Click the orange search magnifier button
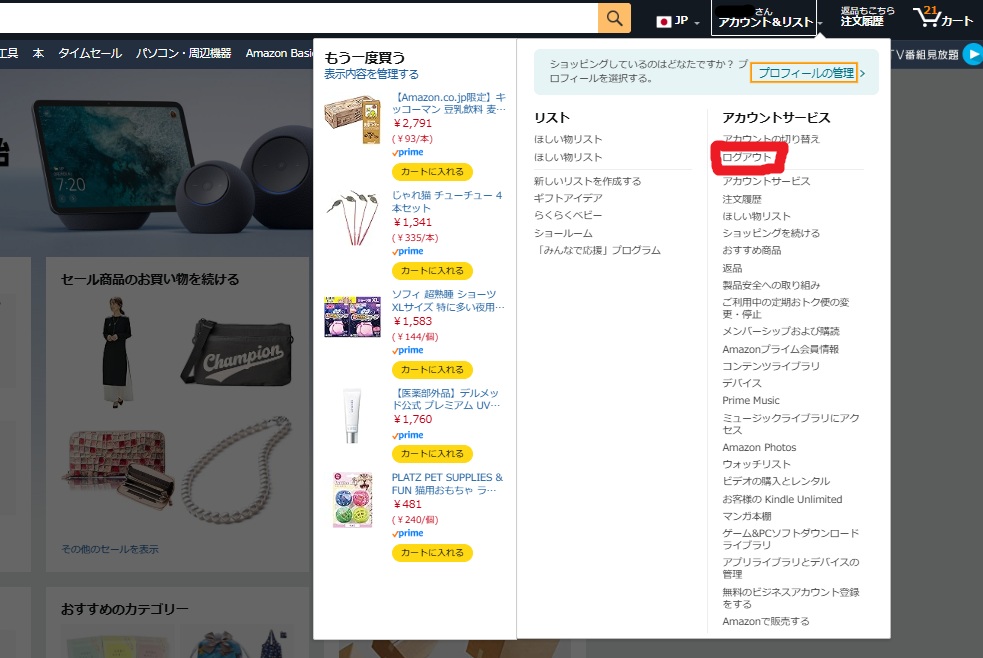This screenshot has width=983, height=658. [614, 18]
